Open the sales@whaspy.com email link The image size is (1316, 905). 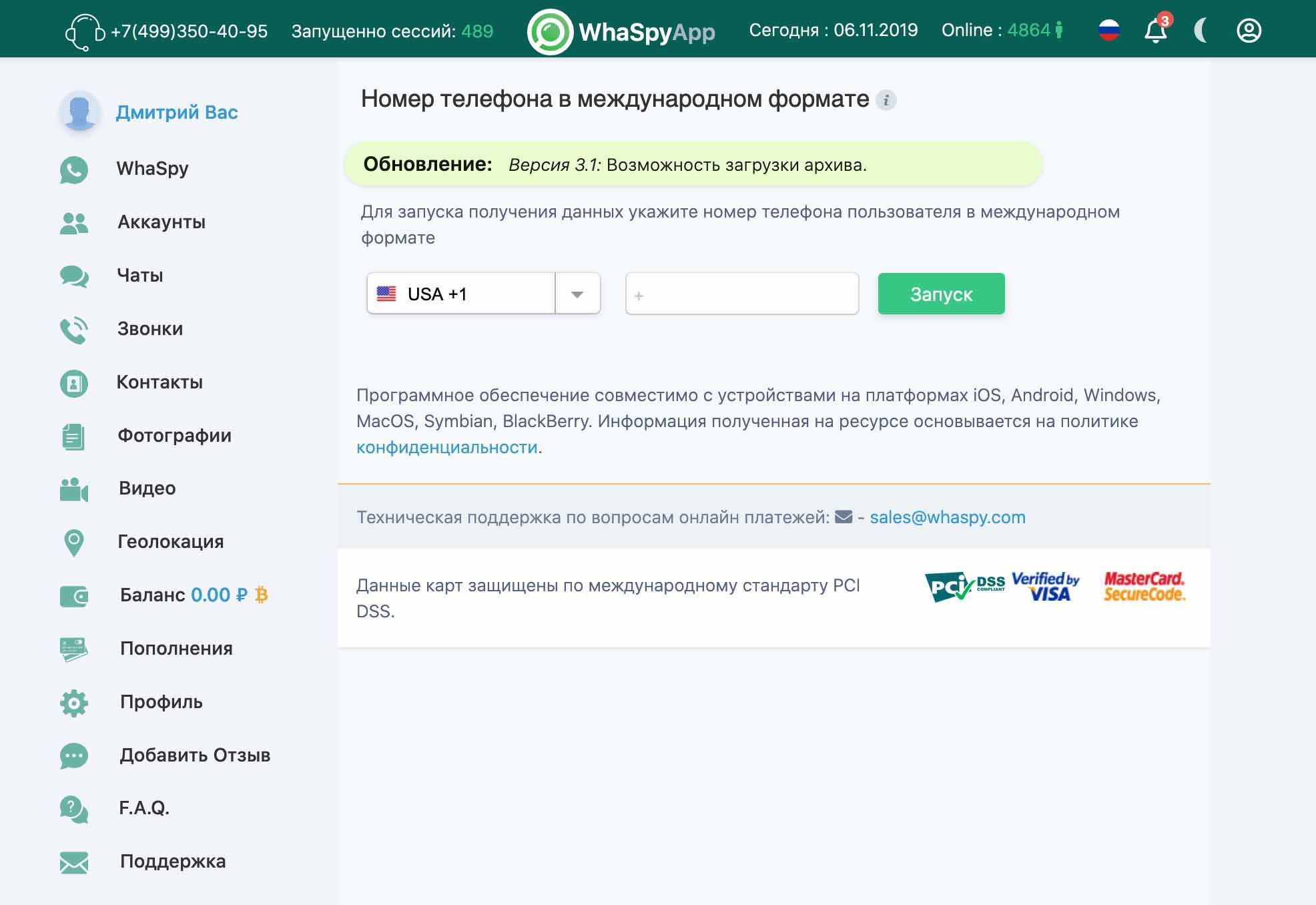click(948, 517)
